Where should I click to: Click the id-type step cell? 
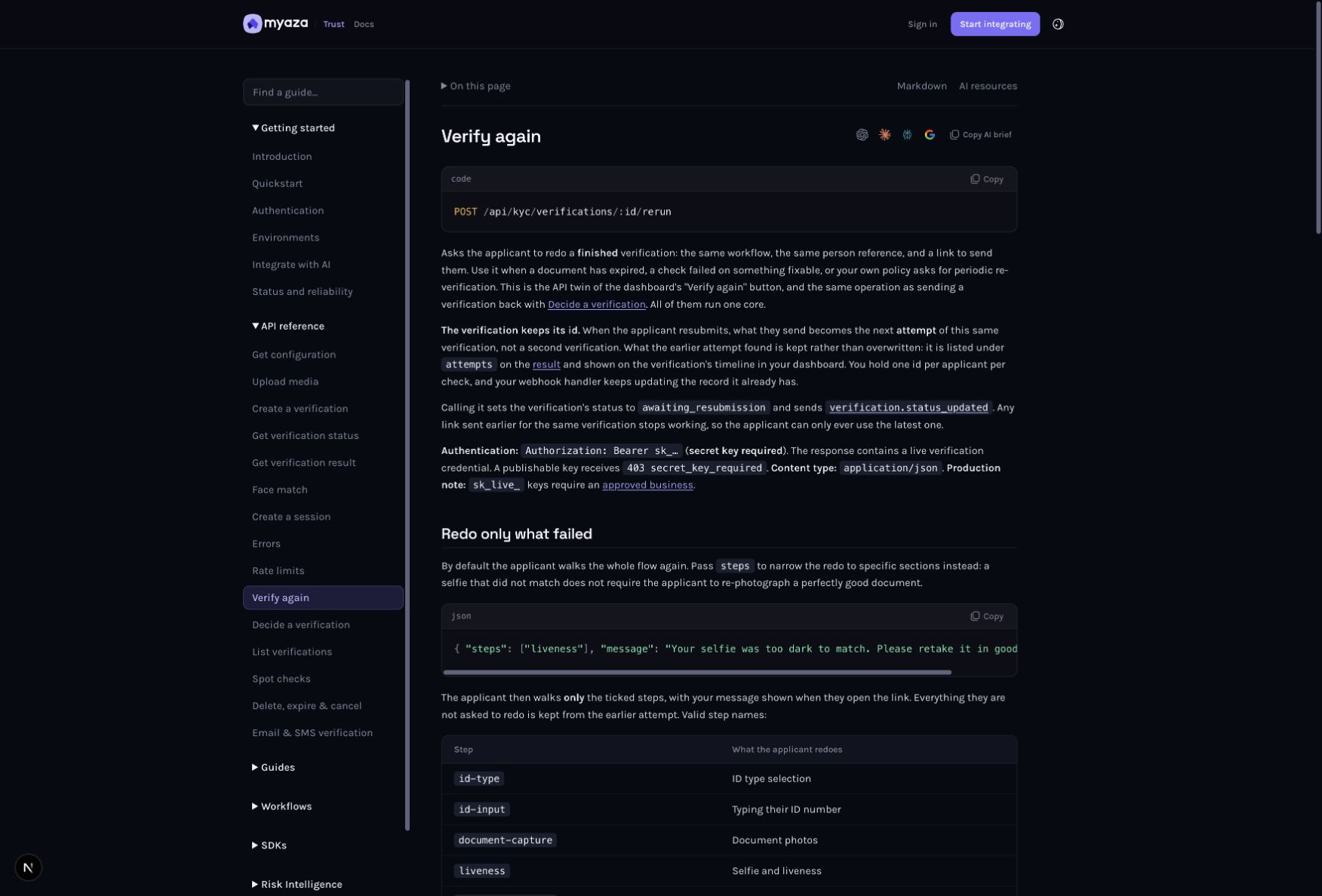click(478, 779)
